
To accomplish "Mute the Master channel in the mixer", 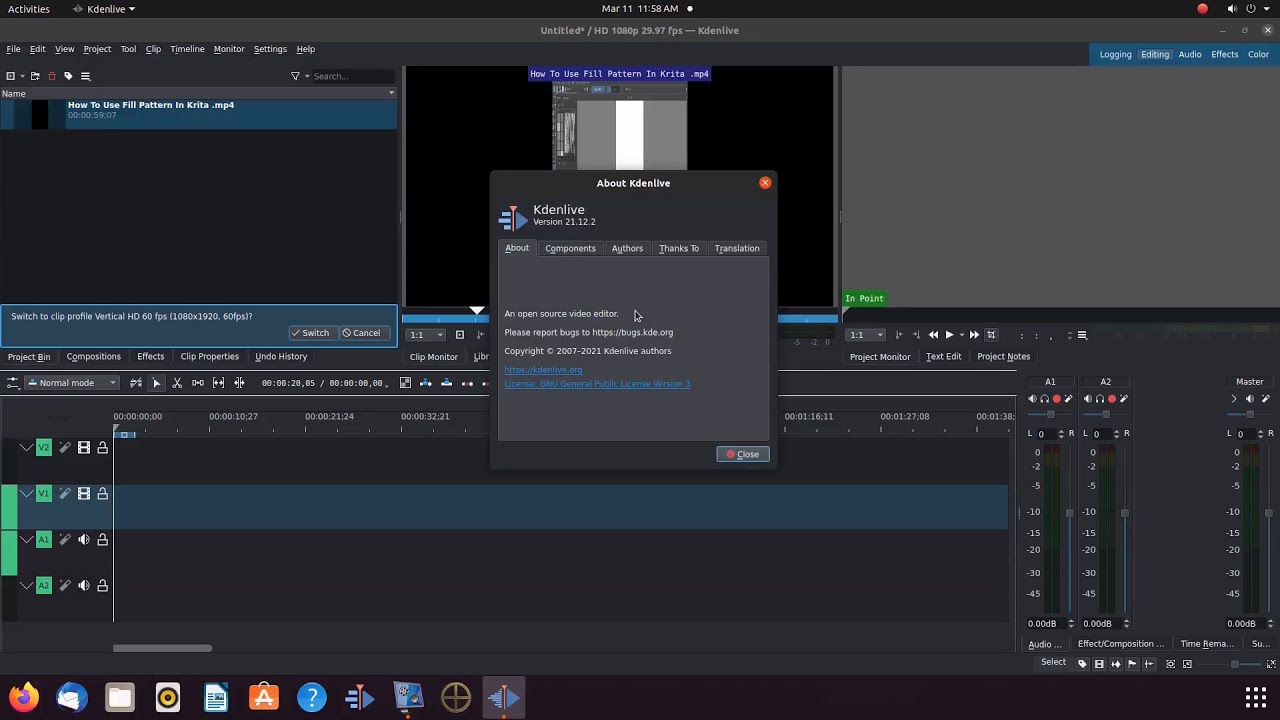I will coord(1249,399).
